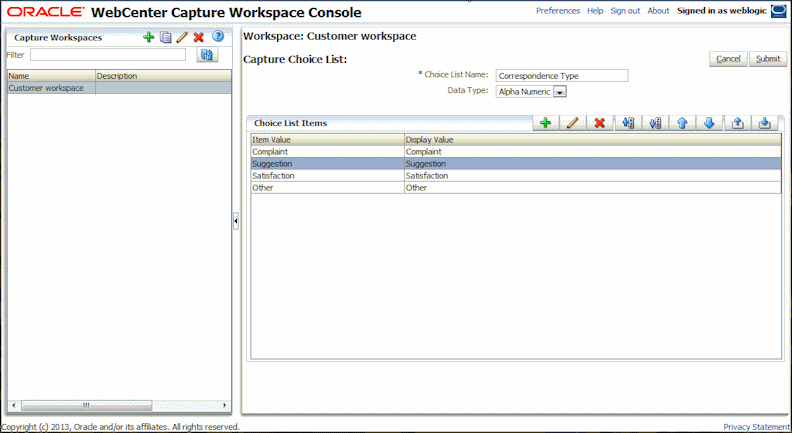Edit workspace with pencil icon in Capture Workspaces
This screenshot has height=433, width=792.
(x=182, y=37)
